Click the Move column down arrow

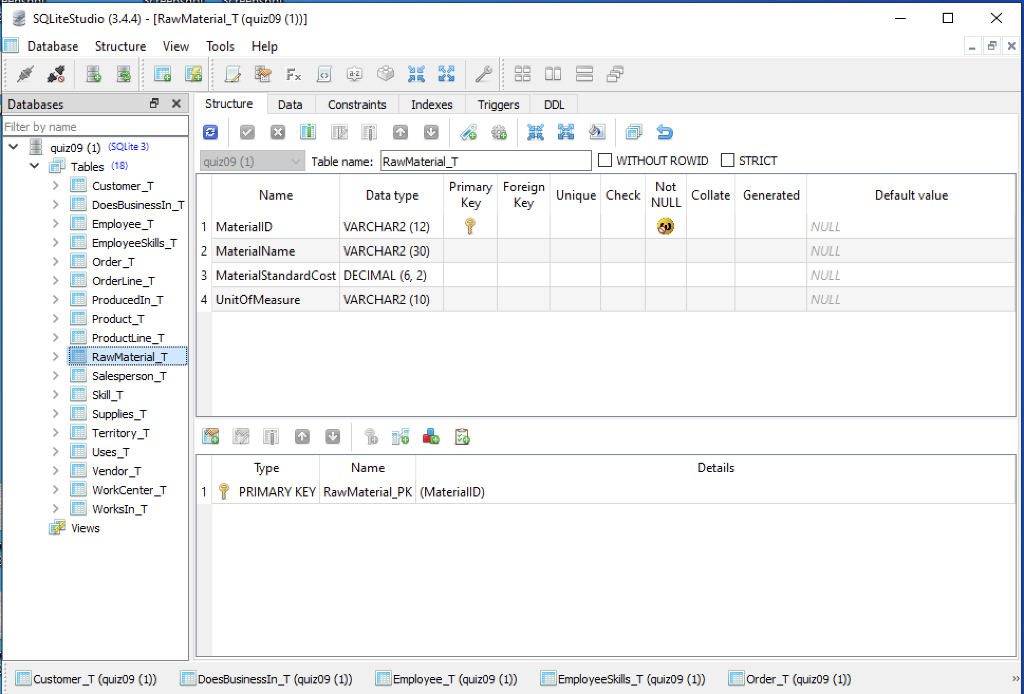[x=431, y=133]
